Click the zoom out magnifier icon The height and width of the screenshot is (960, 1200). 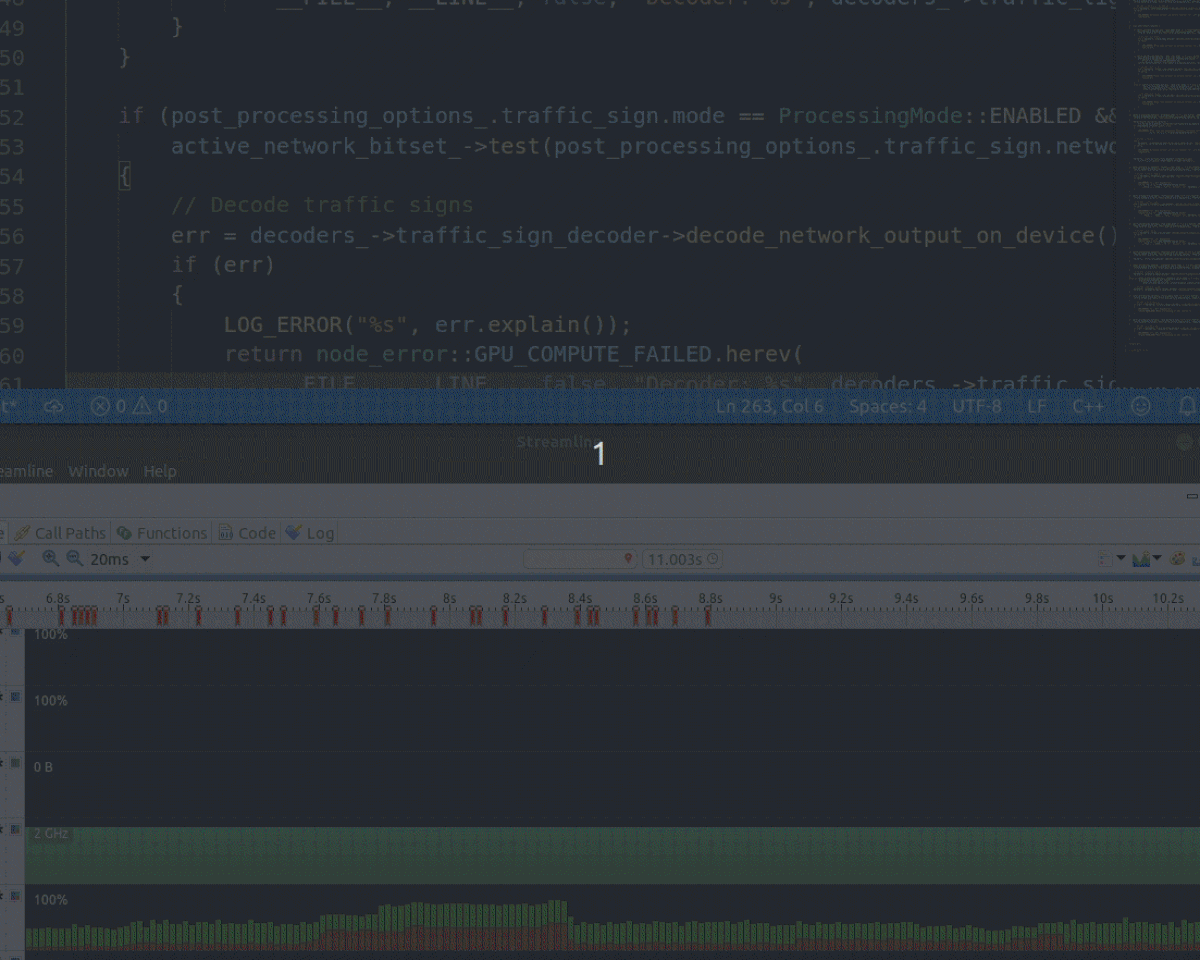click(x=74, y=559)
